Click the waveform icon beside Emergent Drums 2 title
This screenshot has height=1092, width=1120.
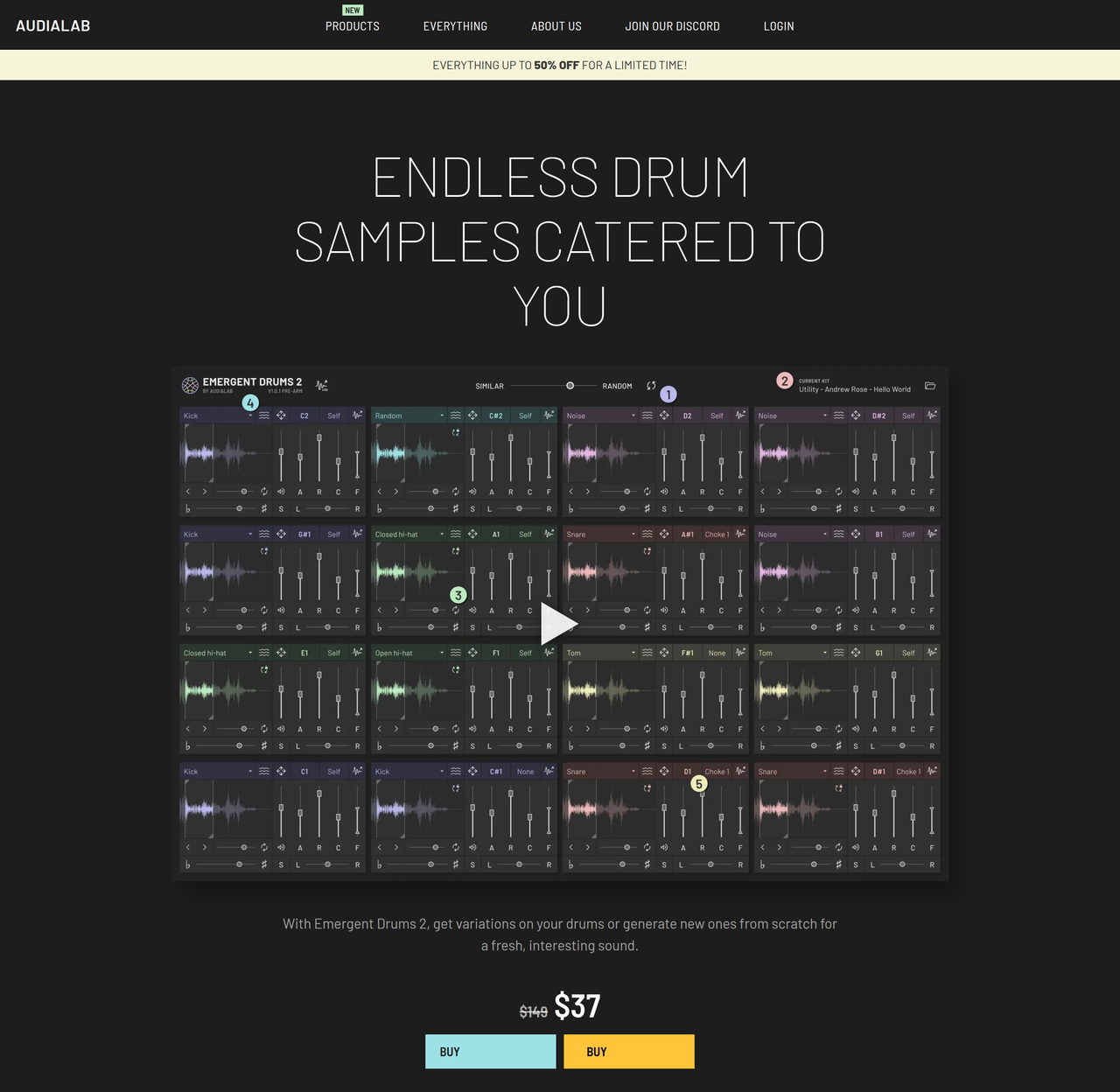tap(322, 385)
